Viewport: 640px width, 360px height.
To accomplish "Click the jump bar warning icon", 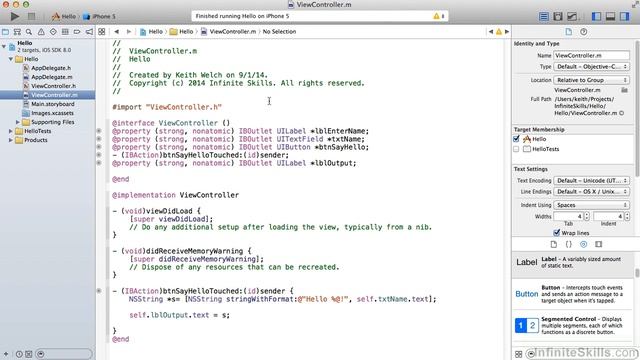I will 499,31.
